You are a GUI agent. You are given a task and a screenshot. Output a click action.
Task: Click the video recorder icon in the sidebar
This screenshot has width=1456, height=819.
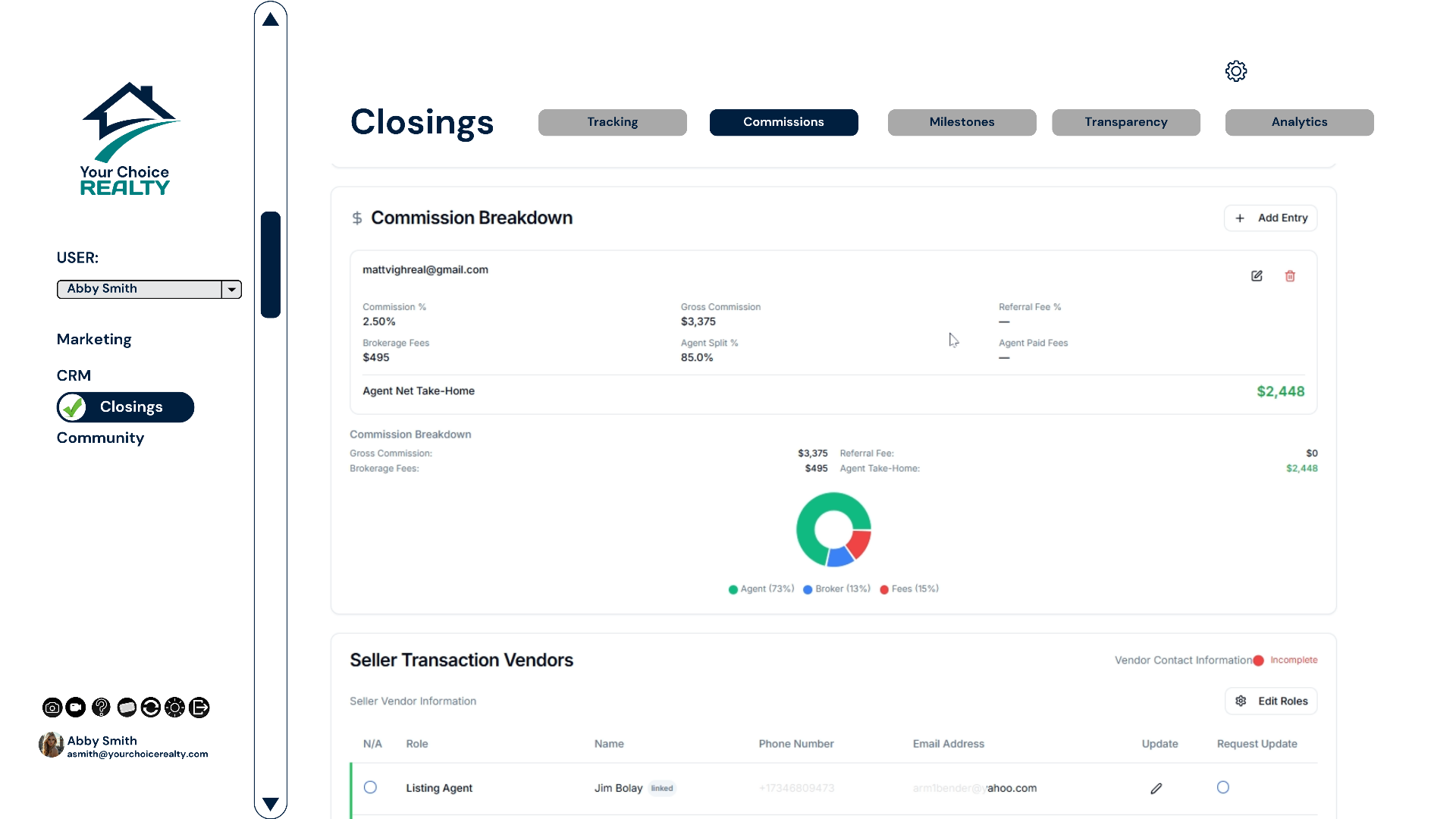coord(76,708)
